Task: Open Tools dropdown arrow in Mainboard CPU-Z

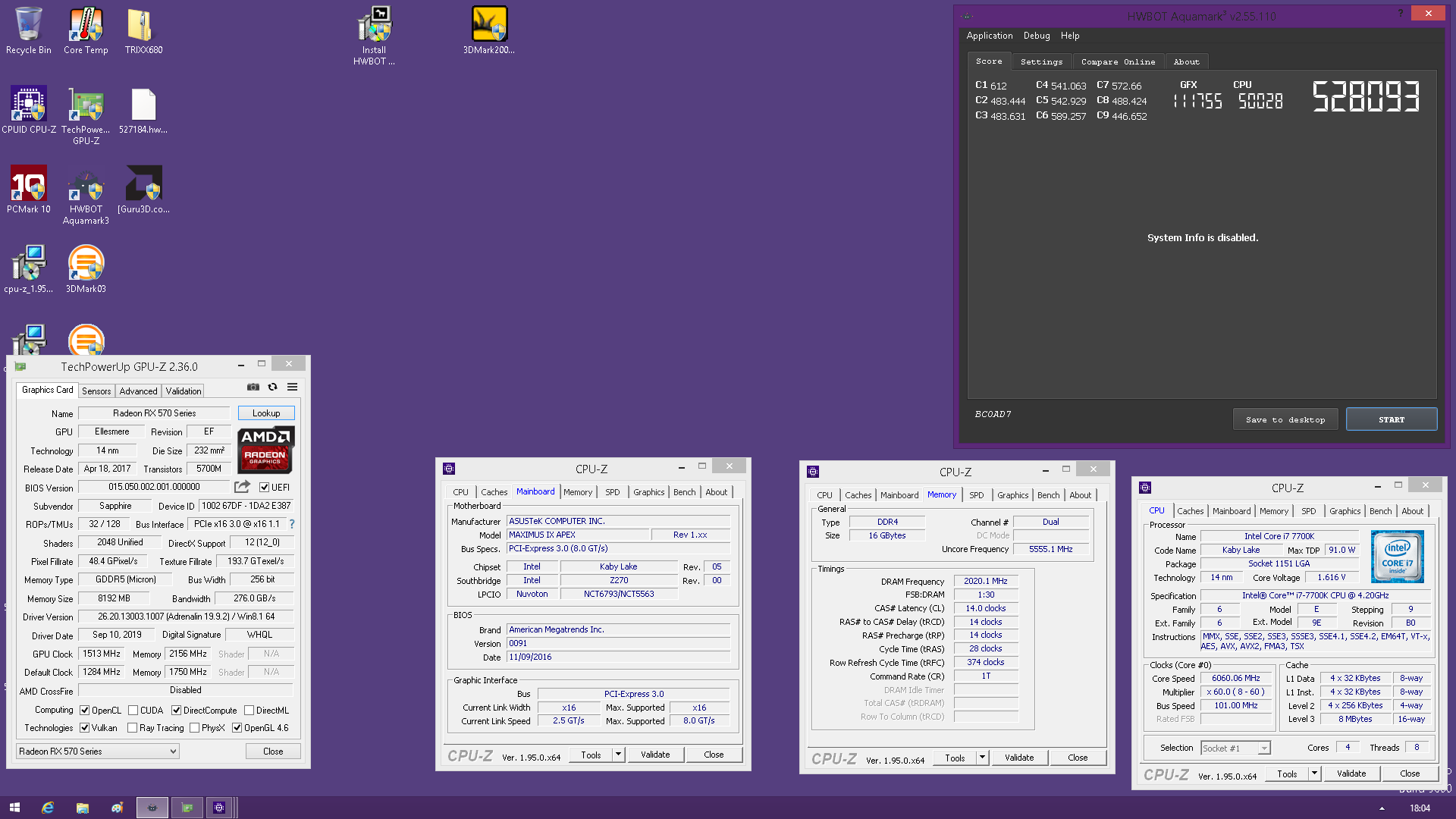Action: 619,755
